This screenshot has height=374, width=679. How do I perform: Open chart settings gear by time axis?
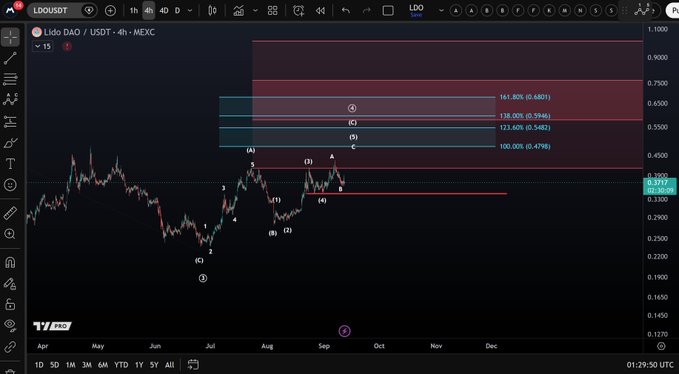click(x=661, y=346)
